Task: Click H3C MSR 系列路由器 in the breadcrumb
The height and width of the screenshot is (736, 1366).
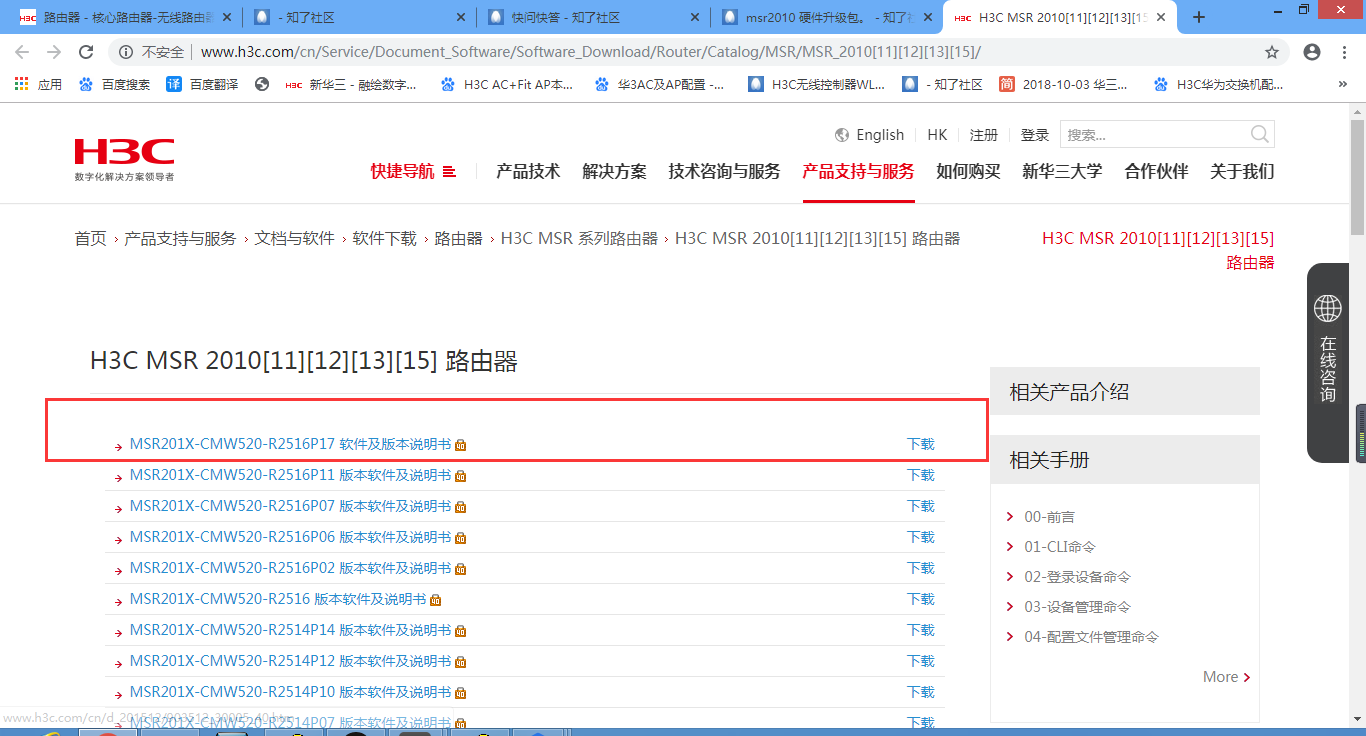Action: 580,238
